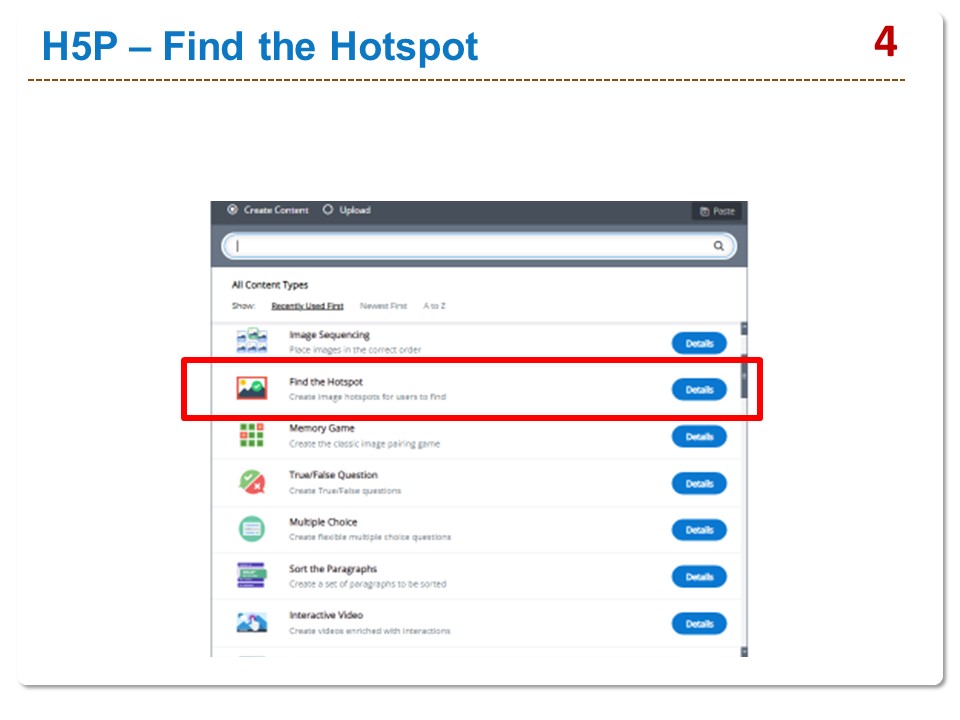Screen dimensions: 960x720
Task: Select the Interactive Video icon
Action: [251, 622]
